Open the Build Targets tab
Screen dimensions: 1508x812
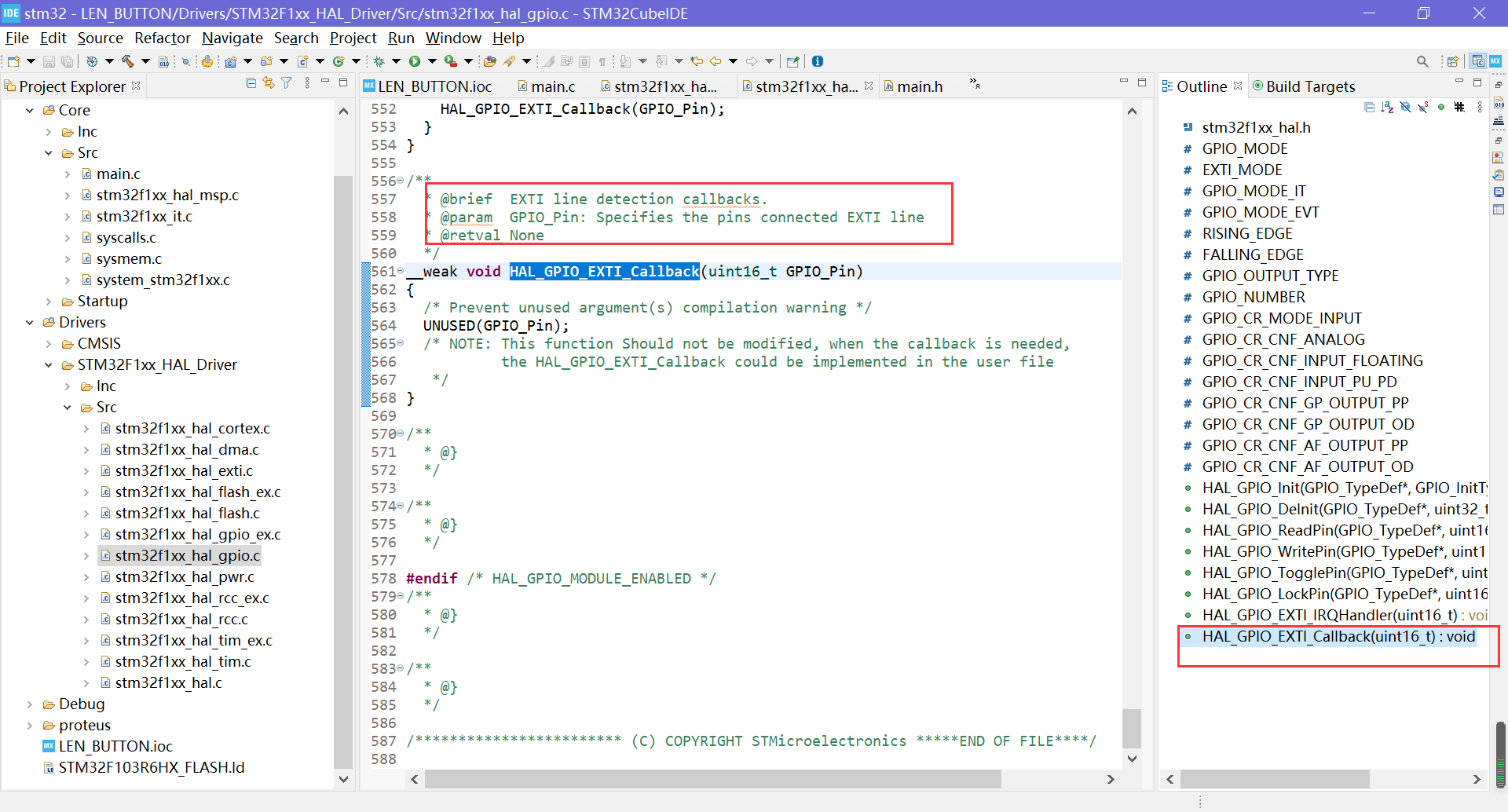pyautogui.click(x=1304, y=86)
